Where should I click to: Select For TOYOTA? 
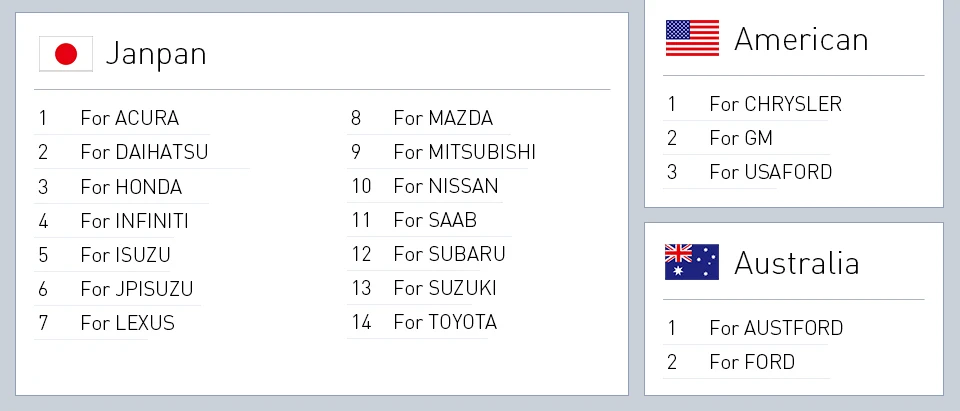445,322
